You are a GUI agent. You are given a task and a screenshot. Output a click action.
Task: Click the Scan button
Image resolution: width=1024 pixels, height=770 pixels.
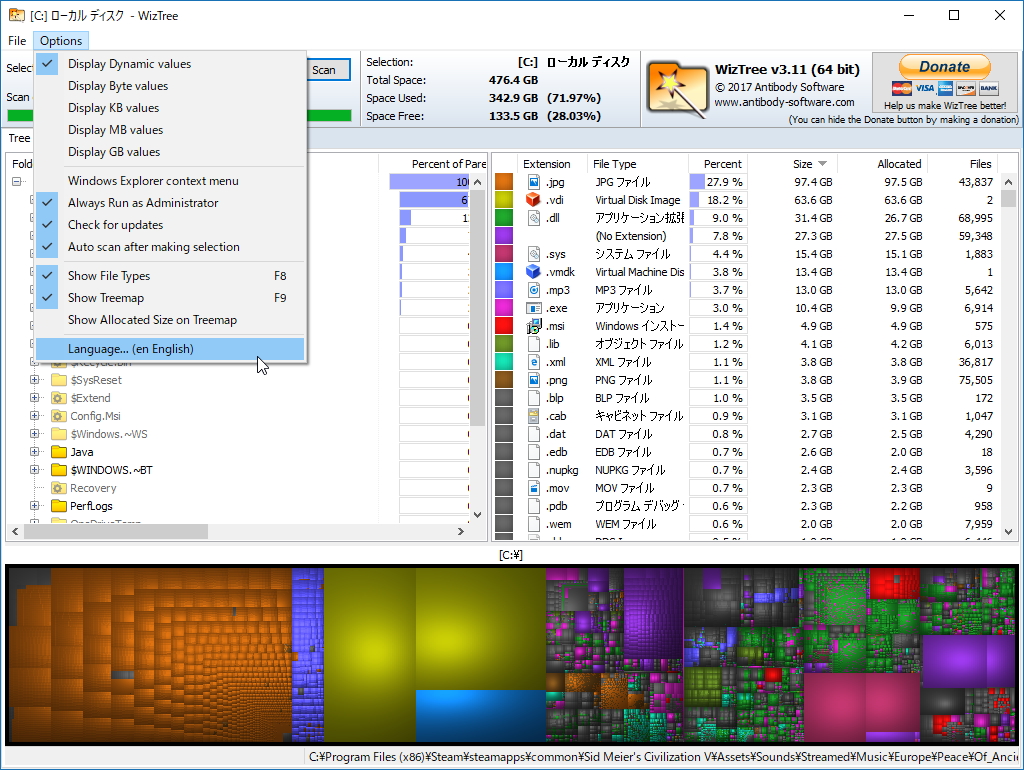tap(328, 70)
